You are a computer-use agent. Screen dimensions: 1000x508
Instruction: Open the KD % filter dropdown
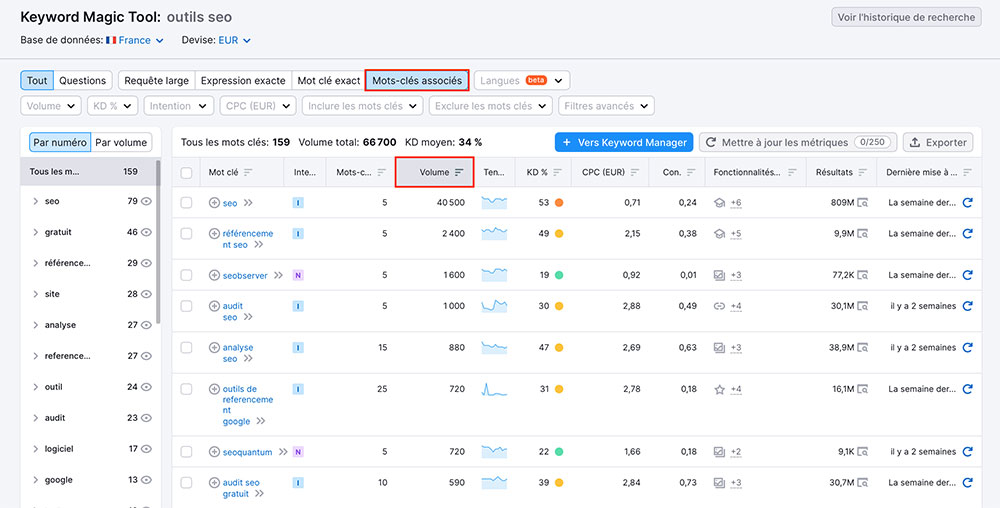coord(112,106)
